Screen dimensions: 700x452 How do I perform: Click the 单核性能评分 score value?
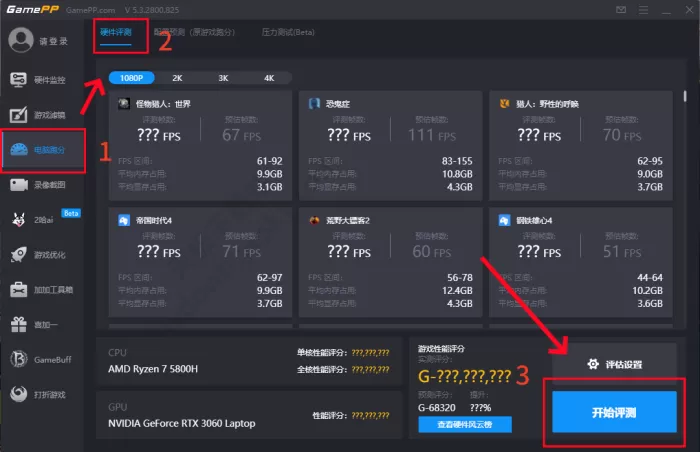pyautogui.click(x=370, y=353)
